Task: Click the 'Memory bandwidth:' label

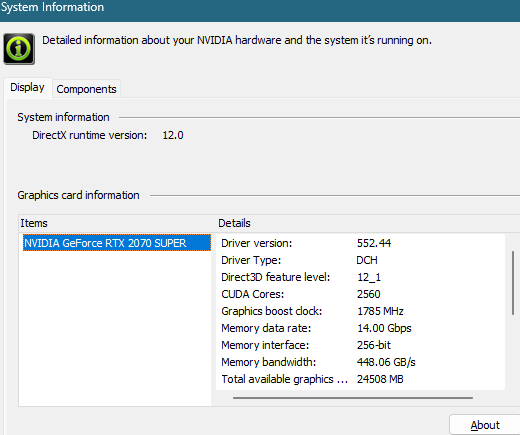Action: point(269,362)
